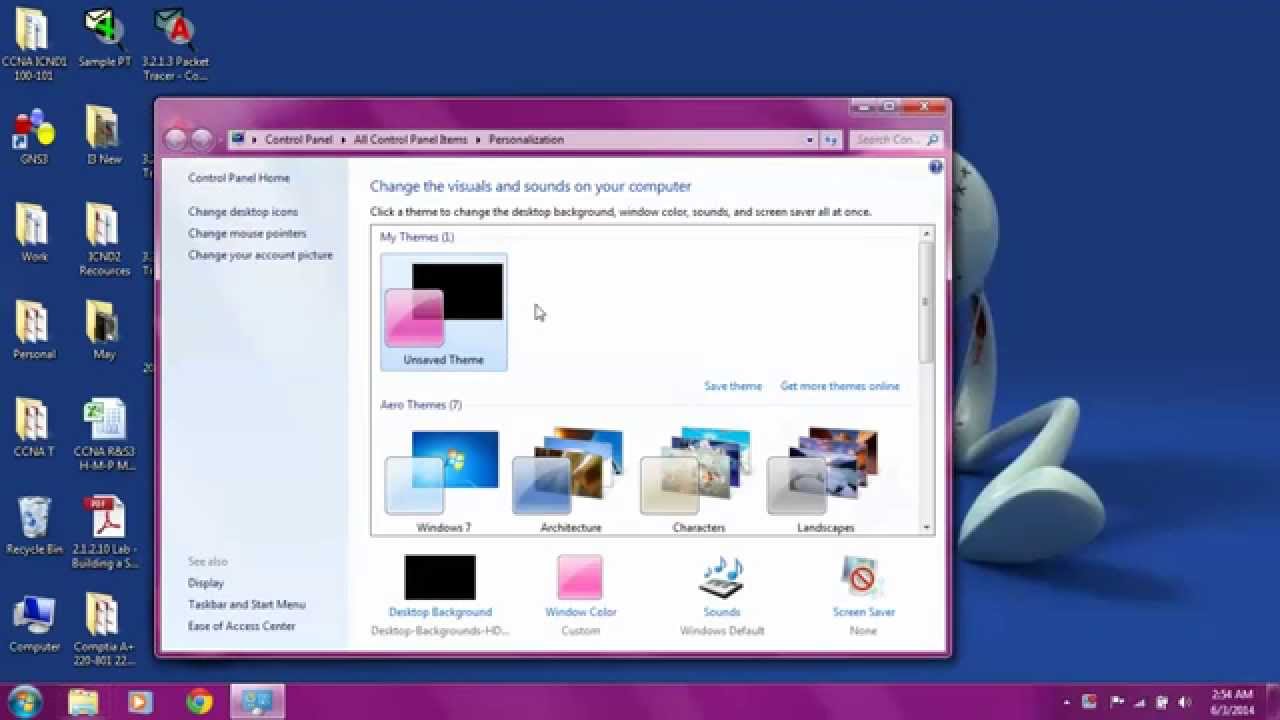The width and height of the screenshot is (1280, 720).
Task: Click the help question mark icon
Action: pyautogui.click(x=936, y=167)
